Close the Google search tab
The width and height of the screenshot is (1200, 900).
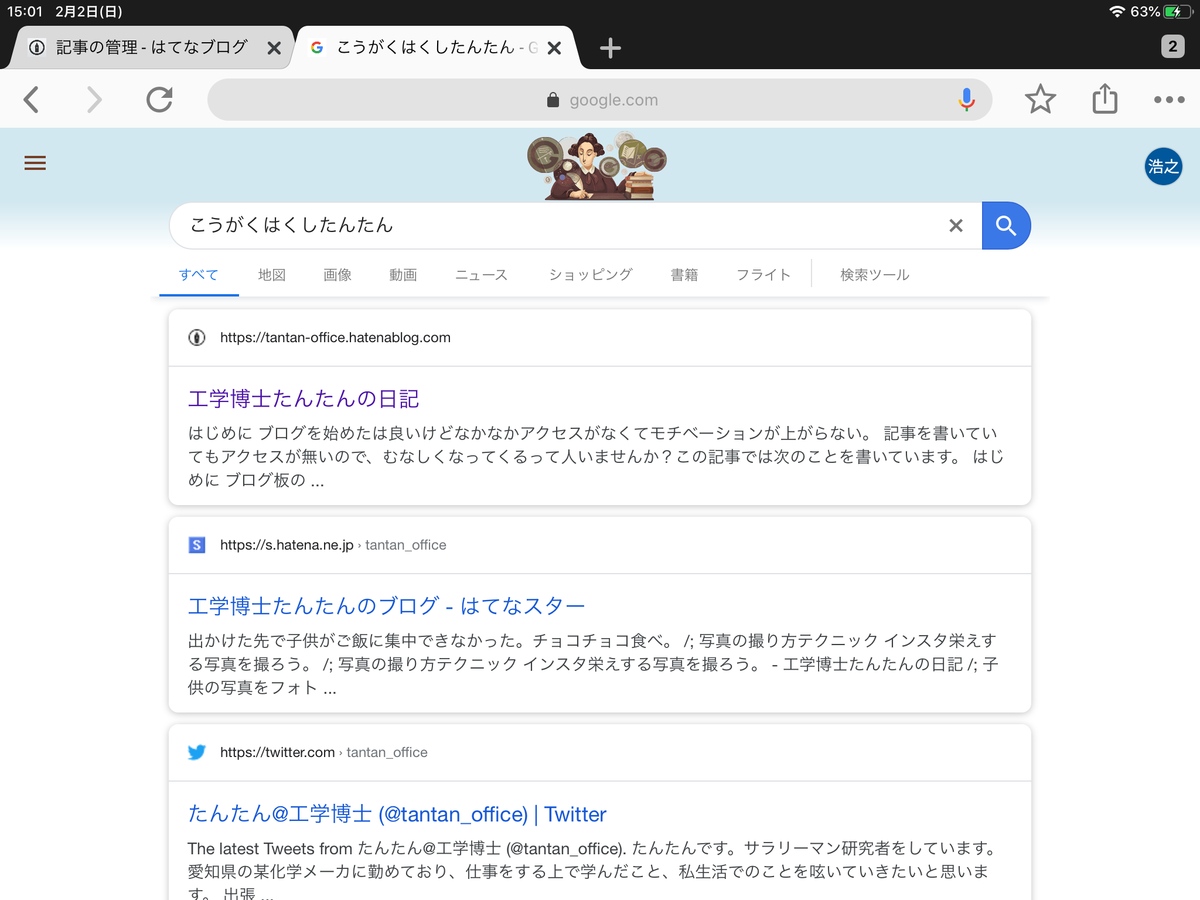coord(555,48)
